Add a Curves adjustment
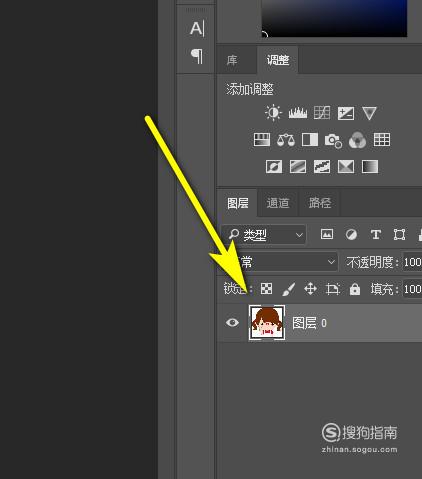The width and height of the screenshot is (422, 479). coord(322,113)
